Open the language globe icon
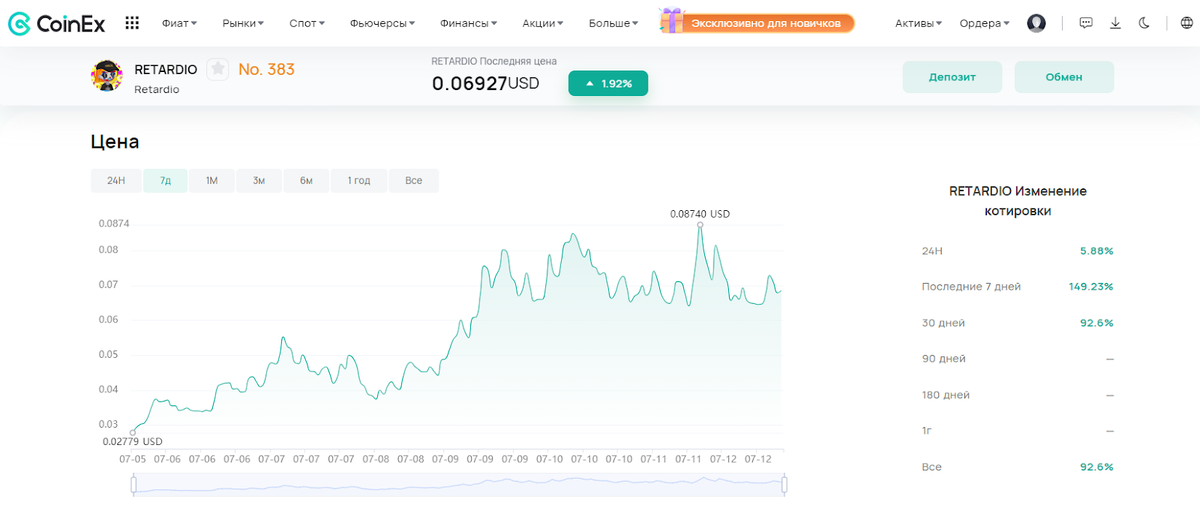Image resolution: width=1200 pixels, height=520 pixels. click(1187, 22)
